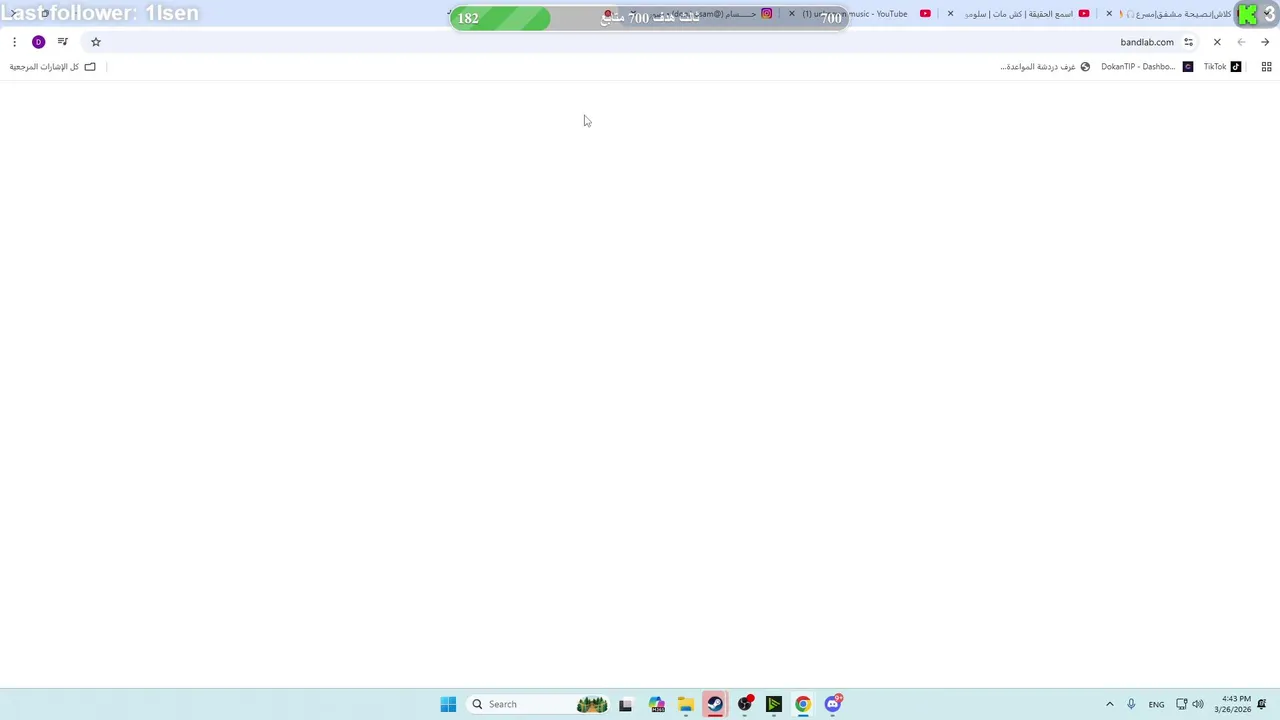Open the TikTok bookmark
This screenshot has width=1280, height=720.
click(1222, 67)
